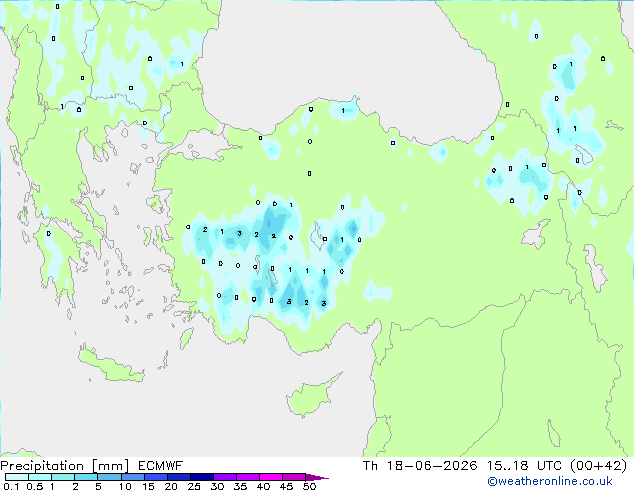
Task: Click legend value '25'
Action: pos(194,486)
